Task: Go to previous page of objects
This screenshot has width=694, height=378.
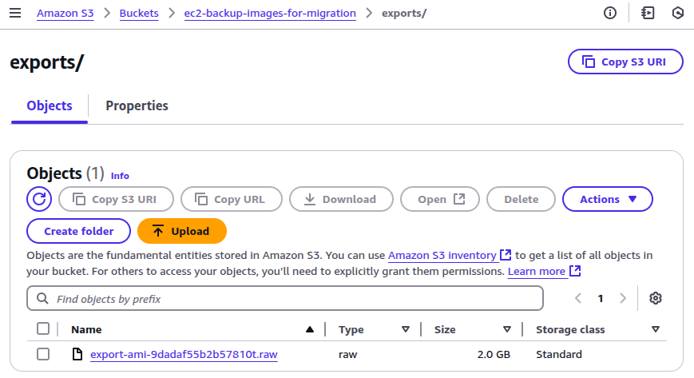Action: (x=578, y=298)
